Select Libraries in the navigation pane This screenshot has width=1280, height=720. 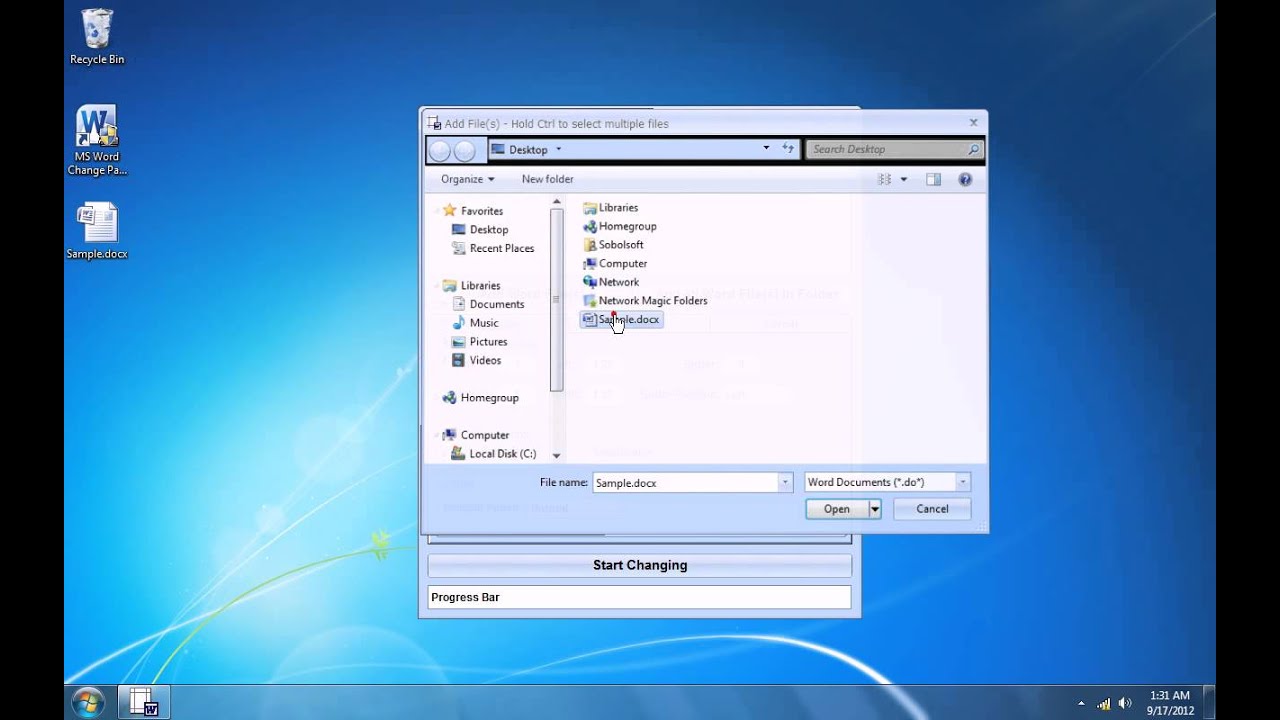coord(470,286)
